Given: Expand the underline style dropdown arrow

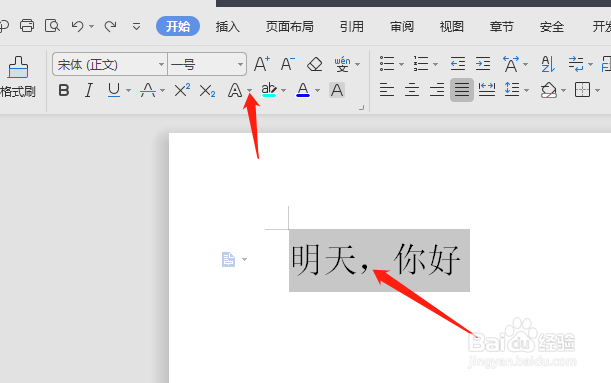Looking at the screenshot, I should coord(129,91).
